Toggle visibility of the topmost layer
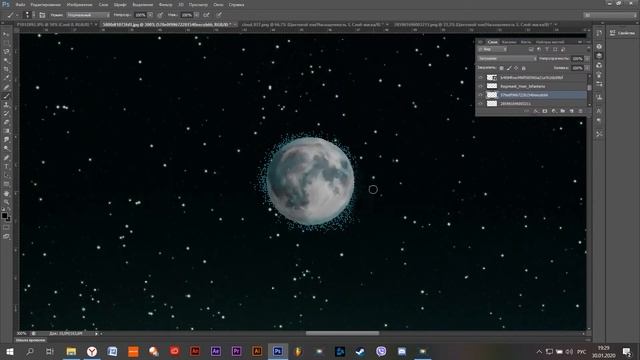Viewport: 640px width, 360px height. coord(480,78)
